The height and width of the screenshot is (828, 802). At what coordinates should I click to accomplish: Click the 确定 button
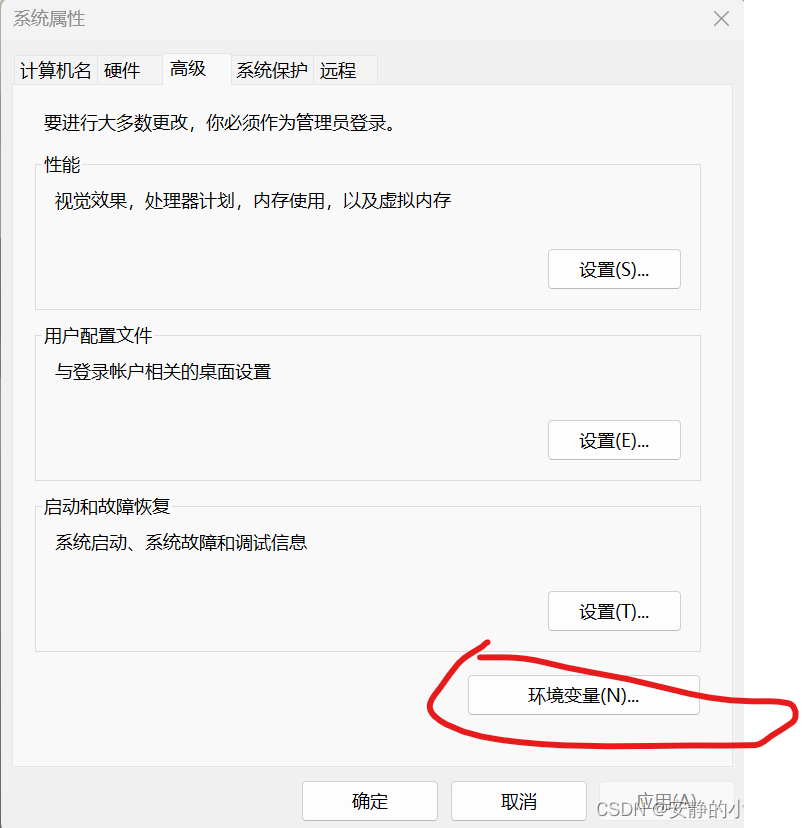tap(369, 800)
